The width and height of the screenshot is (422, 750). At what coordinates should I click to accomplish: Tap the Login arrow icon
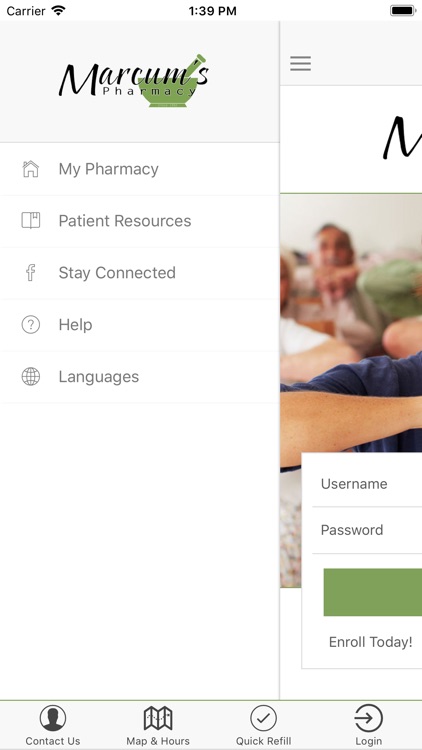[368, 718]
